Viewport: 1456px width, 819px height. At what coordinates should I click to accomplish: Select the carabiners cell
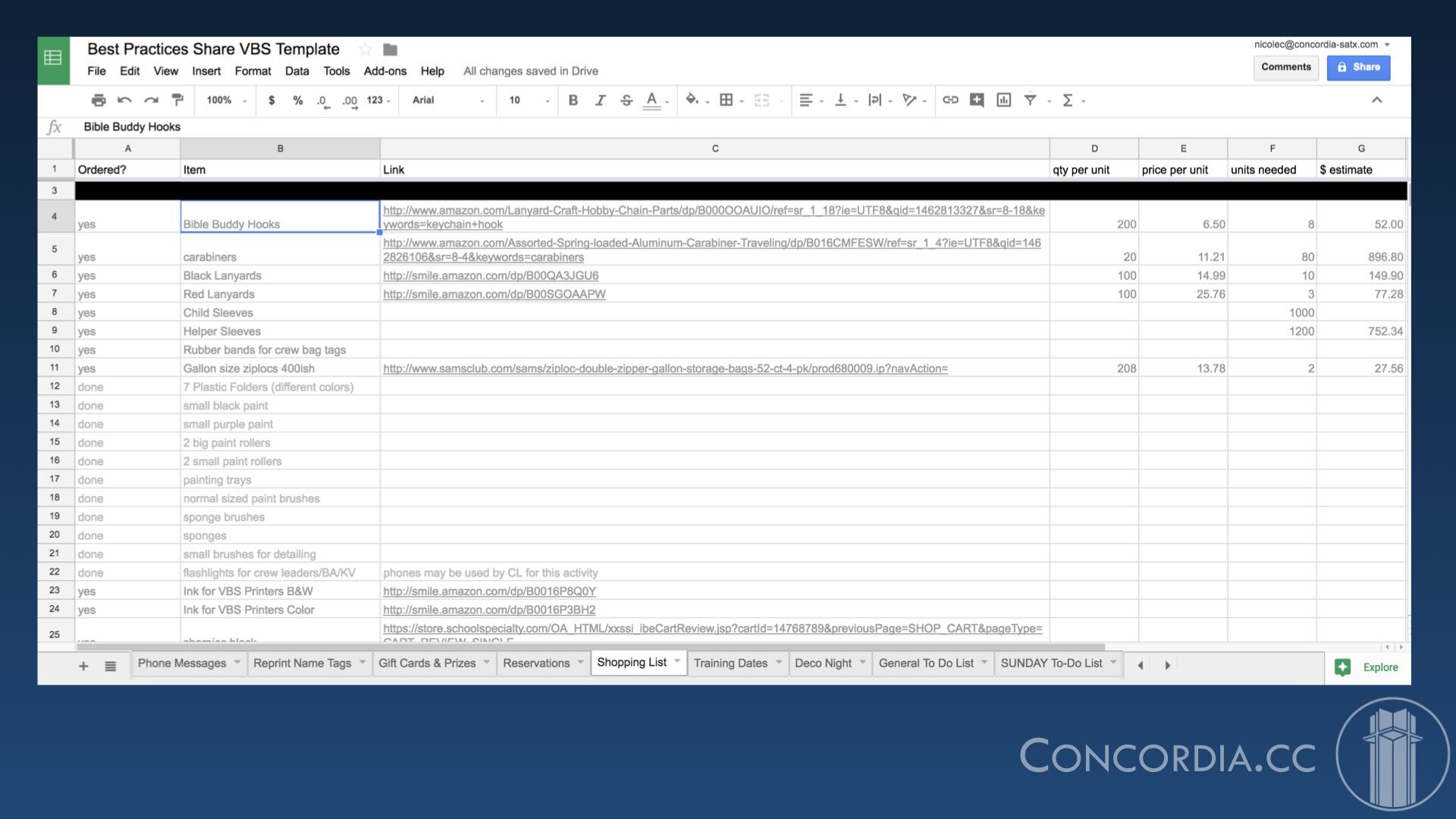tap(280, 249)
